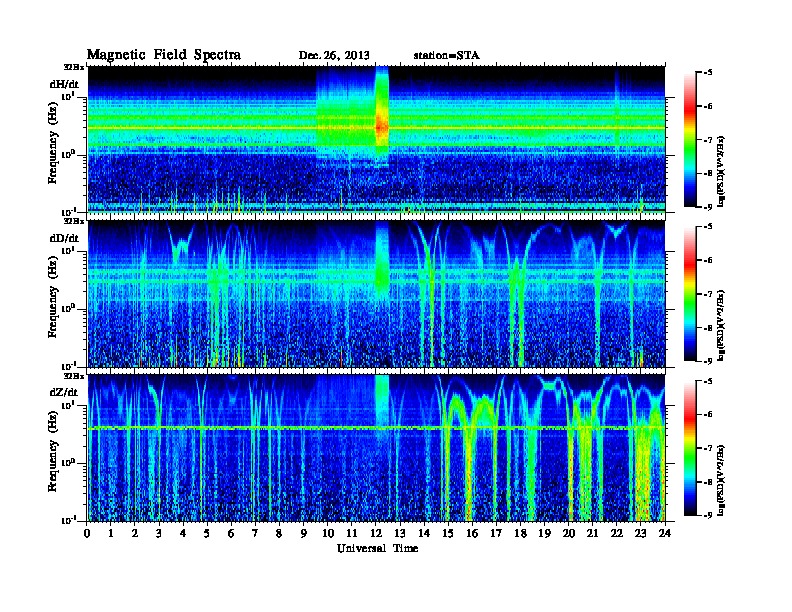This screenshot has height=612, width=792.
Task: Click hour tick "23" on the time axis
Action: [x=640, y=533]
